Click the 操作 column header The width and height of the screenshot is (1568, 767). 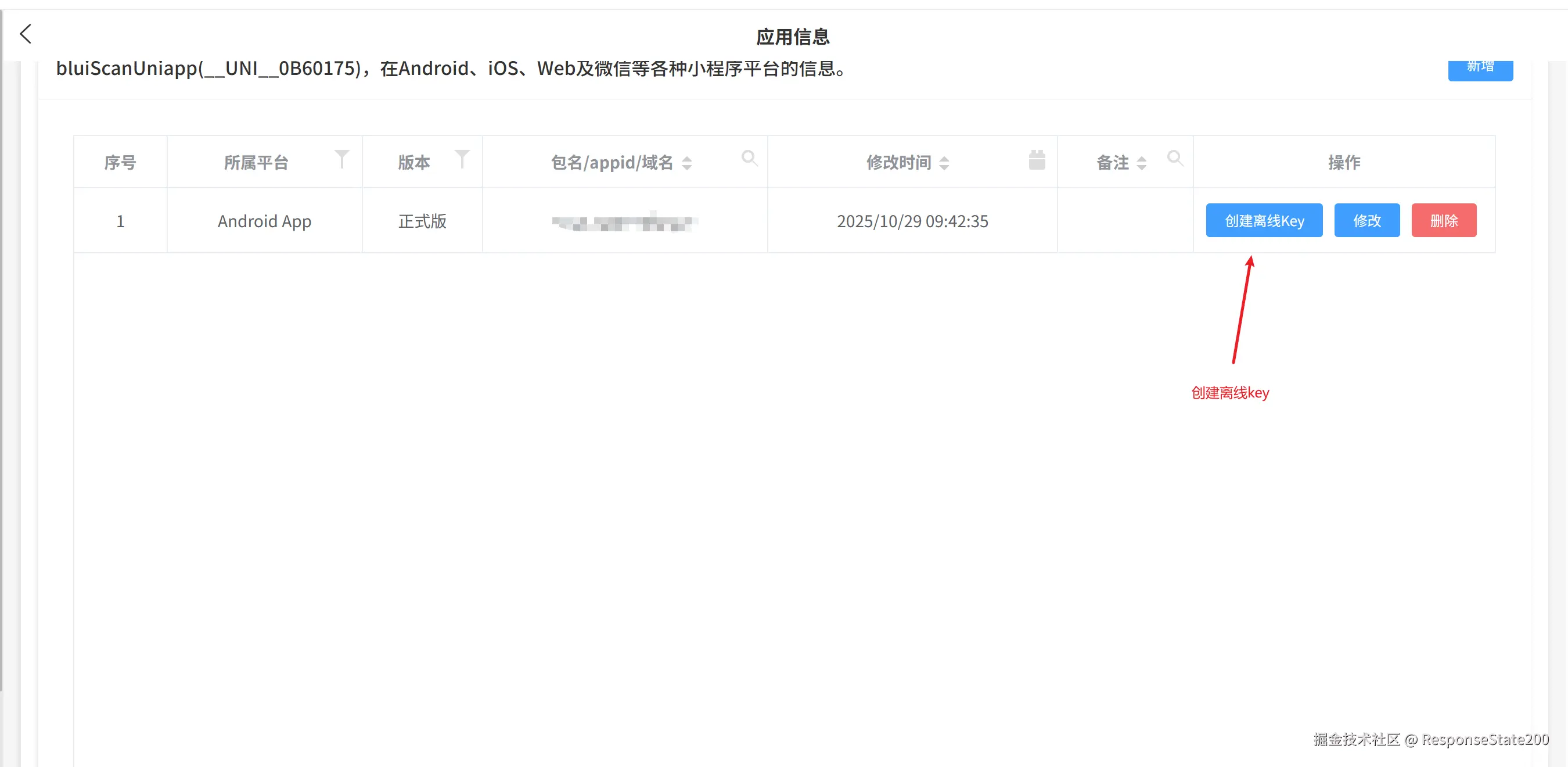pos(1343,163)
